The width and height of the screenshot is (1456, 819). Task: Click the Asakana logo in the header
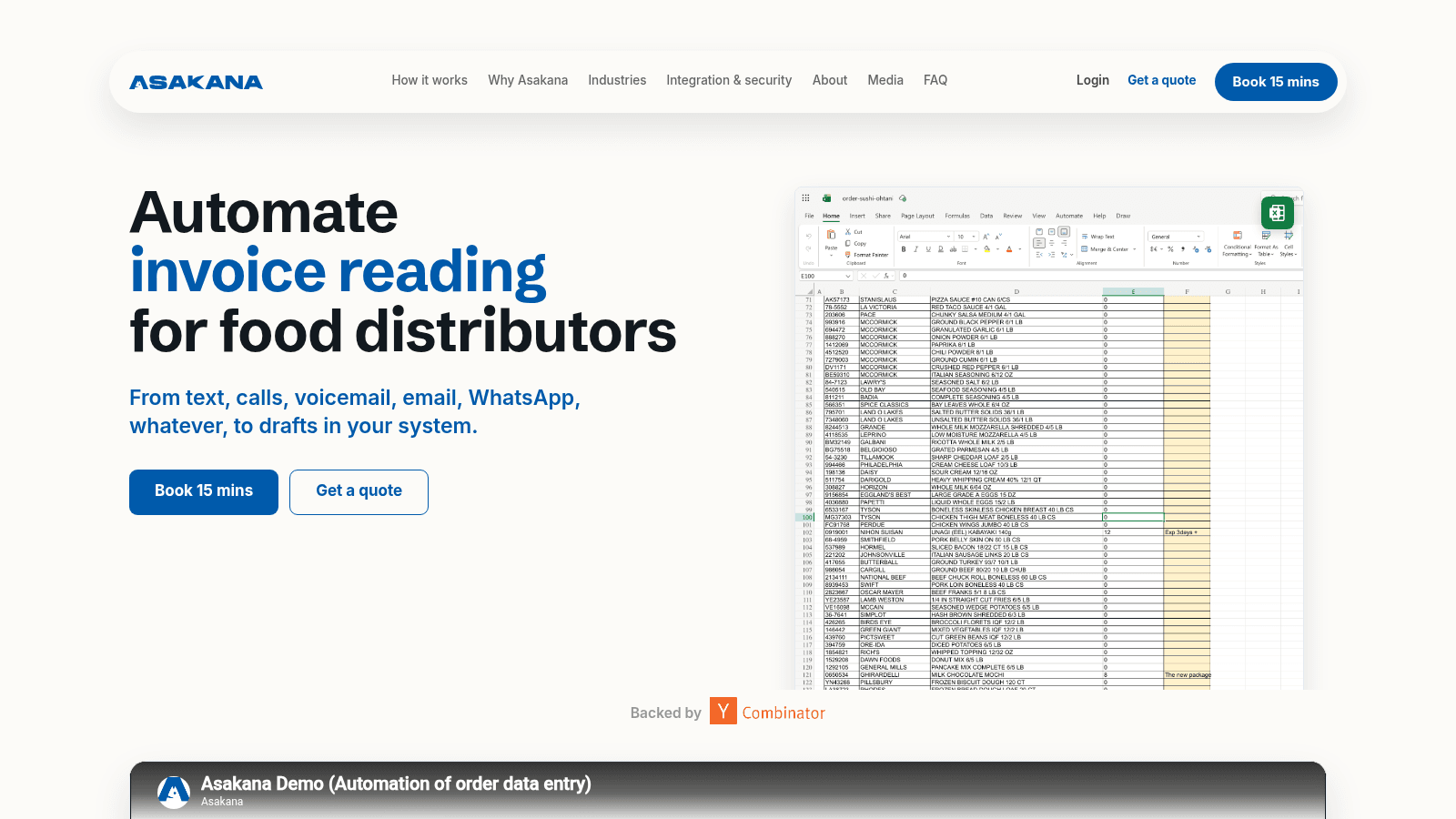(196, 82)
